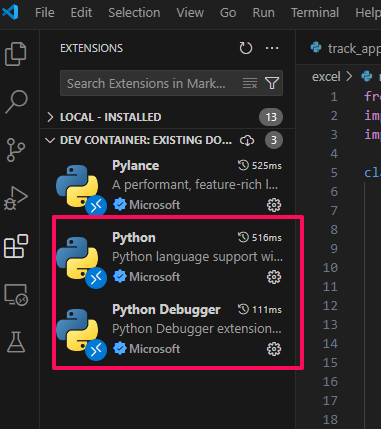The height and width of the screenshot is (429, 381).
Task: Open the Run menu
Action: (x=263, y=13)
